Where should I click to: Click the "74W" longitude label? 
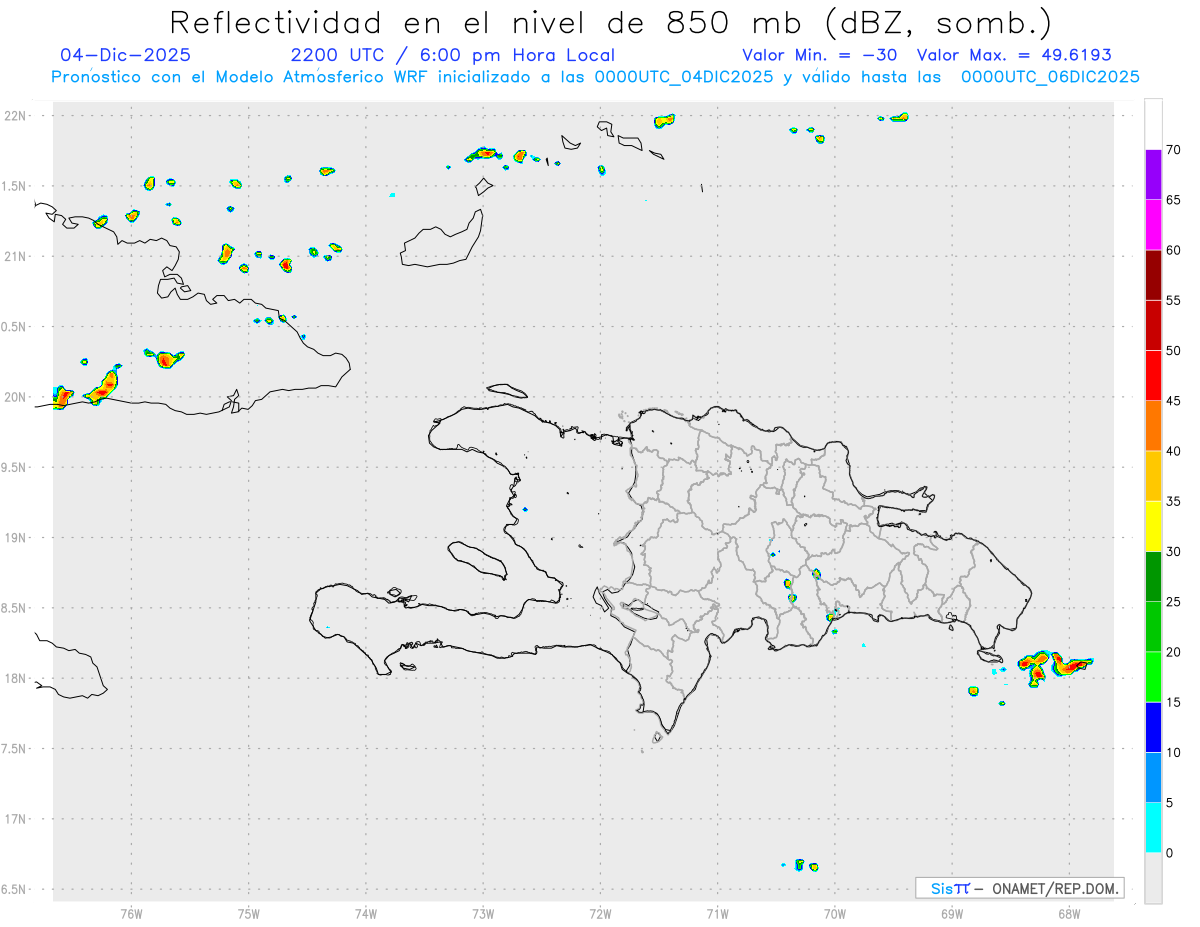coord(366,913)
